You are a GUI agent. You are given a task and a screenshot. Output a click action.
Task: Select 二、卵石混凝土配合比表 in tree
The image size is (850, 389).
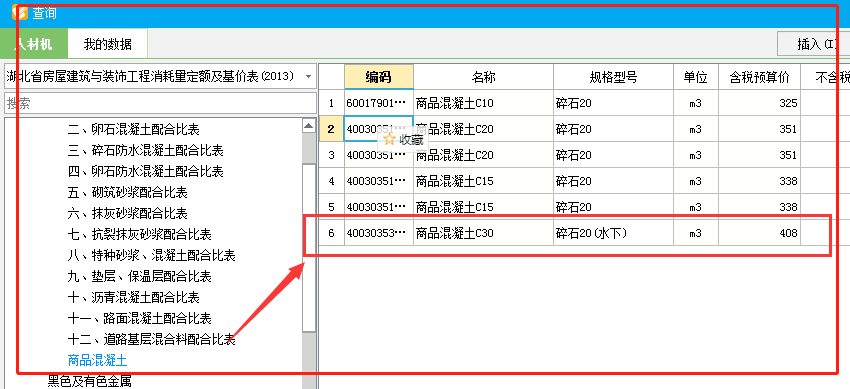tap(133, 129)
